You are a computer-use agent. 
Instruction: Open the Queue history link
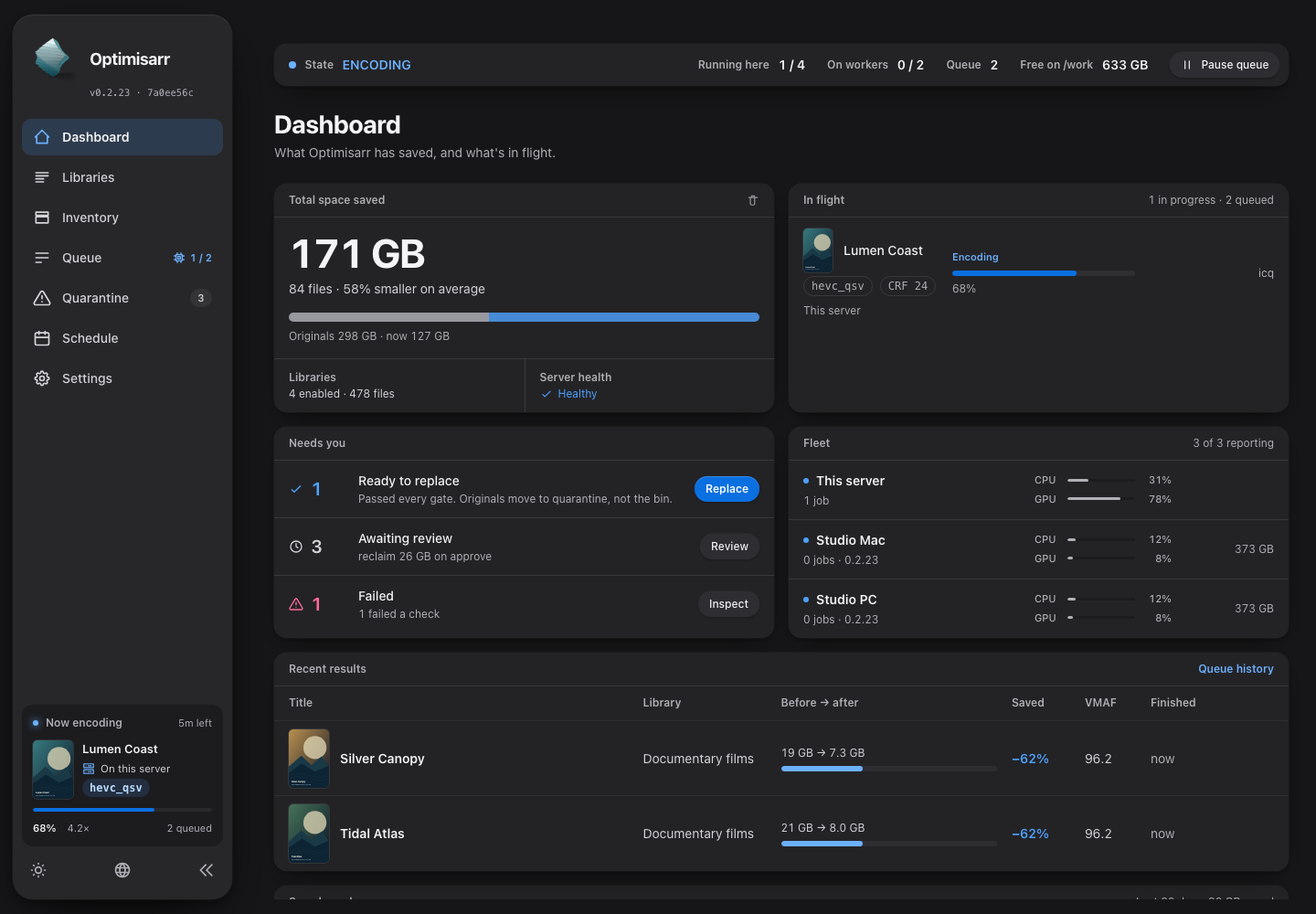pyautogui.click(x=1236, y=669)
